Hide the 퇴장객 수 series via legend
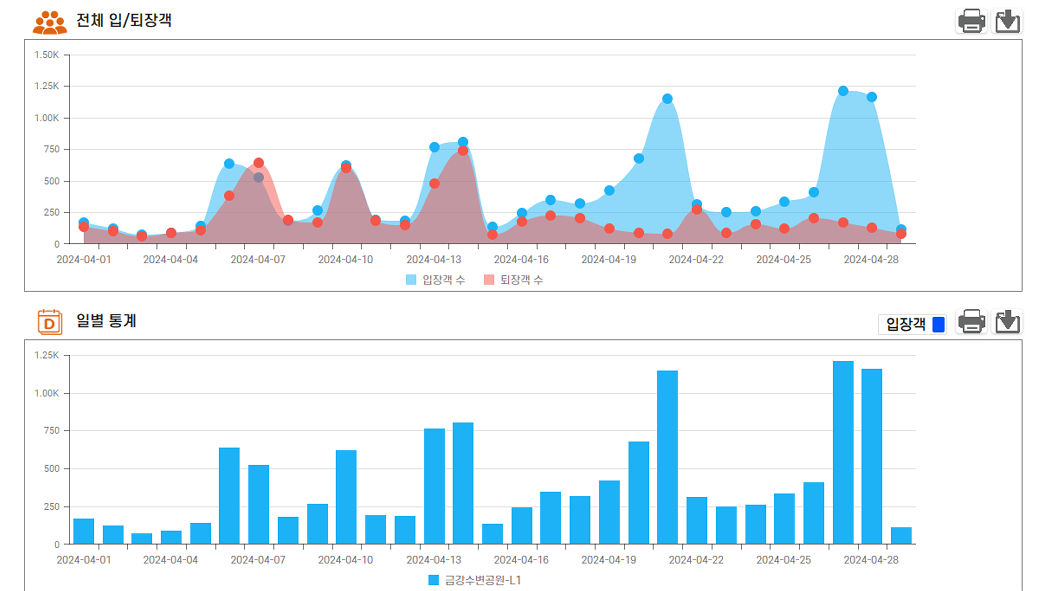This screenshot has height=591, width=1050. (514, 280)
